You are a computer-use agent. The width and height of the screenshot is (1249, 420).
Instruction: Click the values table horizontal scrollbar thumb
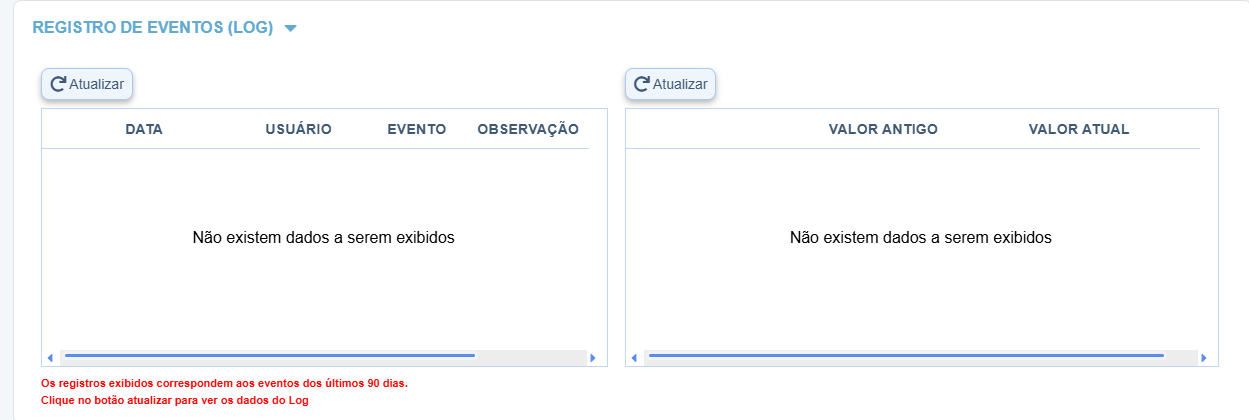[x=905, y=356]
